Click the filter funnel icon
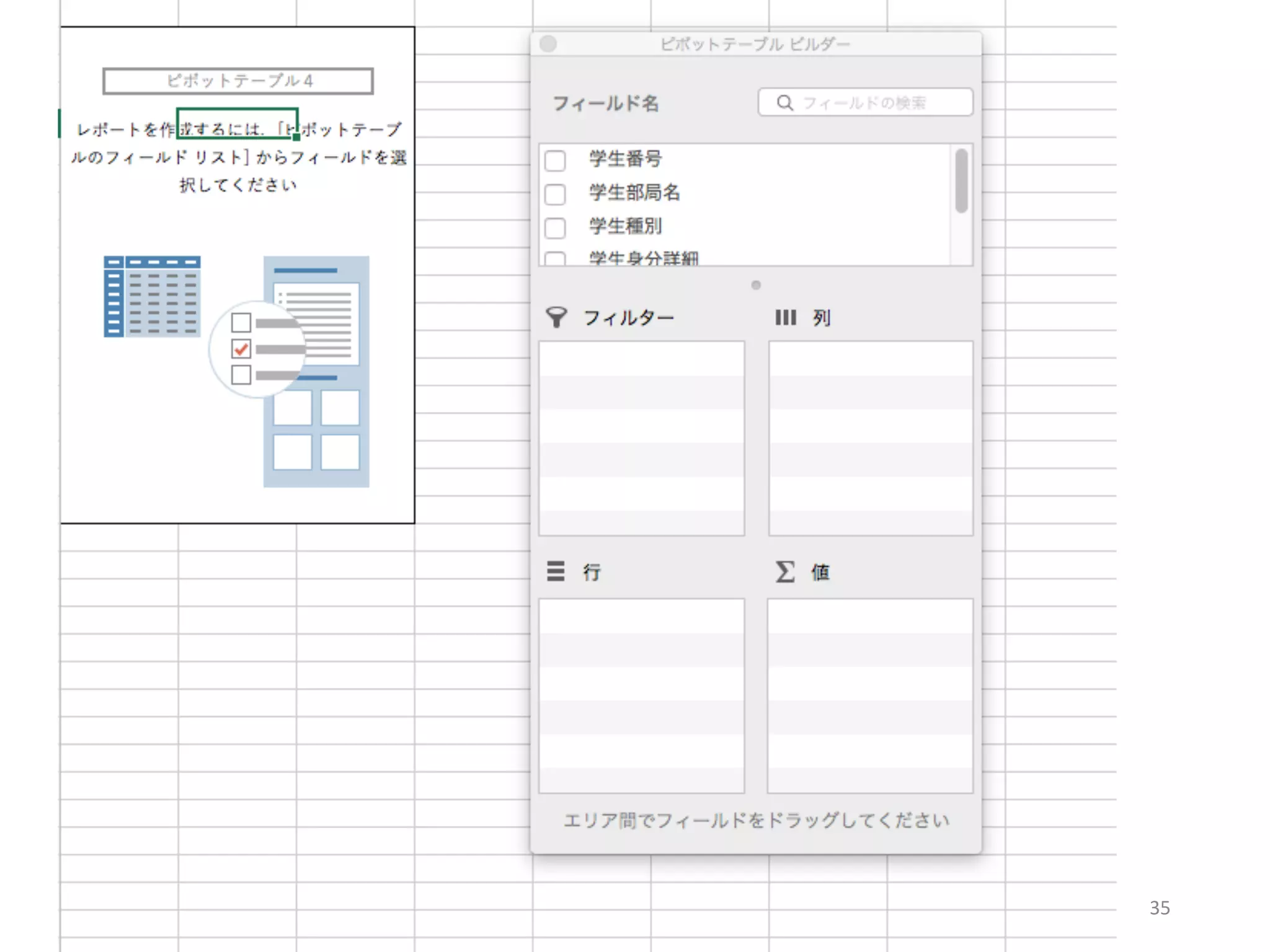Viewport: 1270px width, 952px height. [556, 317]
